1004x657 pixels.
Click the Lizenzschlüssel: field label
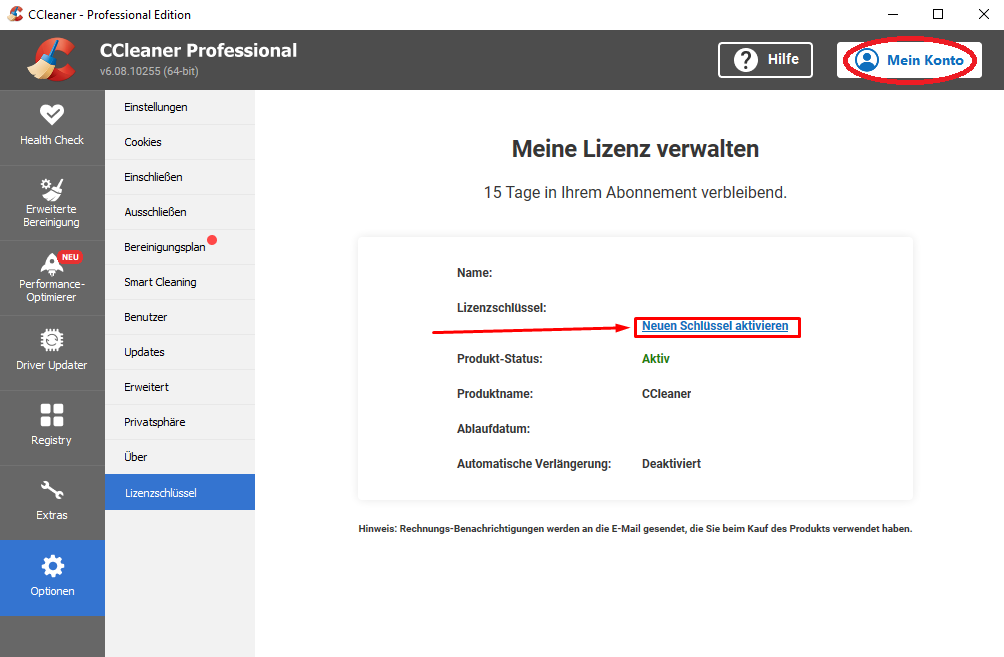(x=501, y=308)
